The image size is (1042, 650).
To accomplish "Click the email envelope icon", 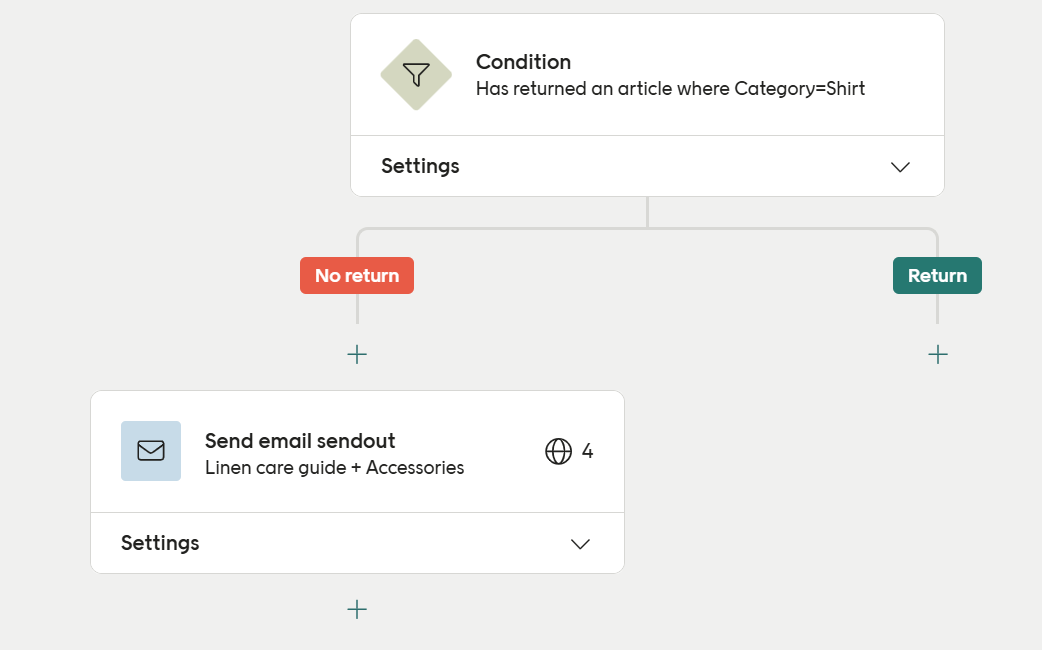I will [151, 451].
